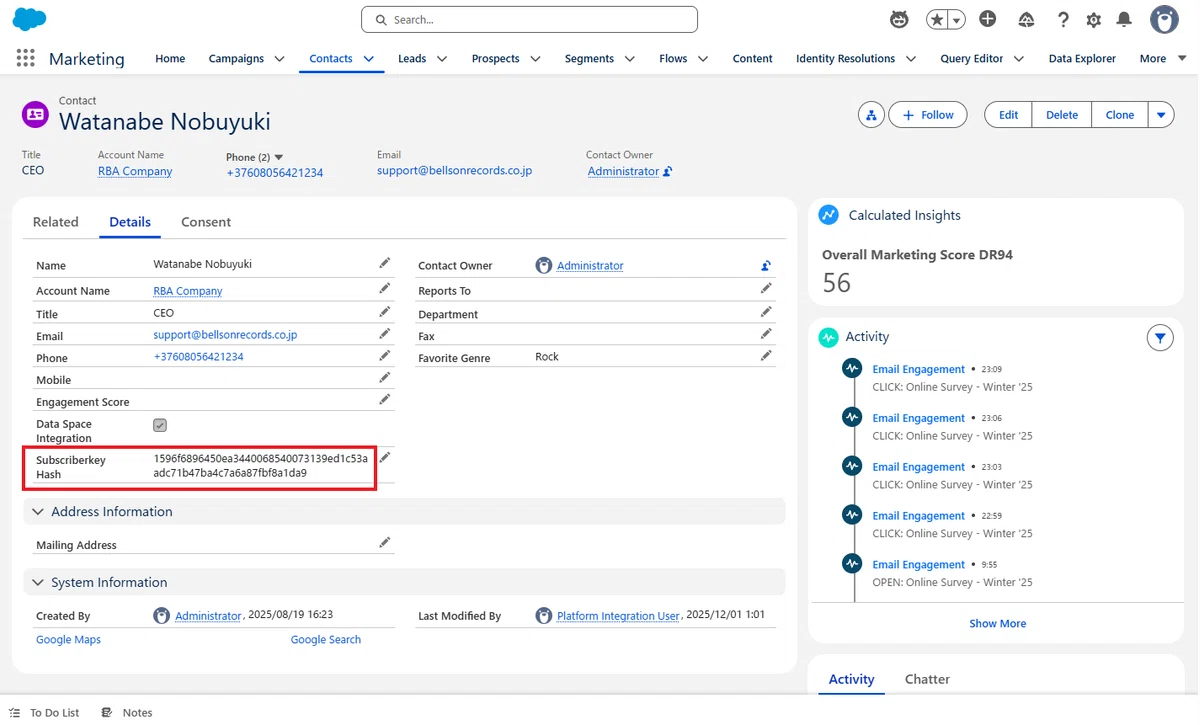Open Notes utility bar item
Image resolution: width=1200 pixels, height=725 pixels.
point(127,713)
